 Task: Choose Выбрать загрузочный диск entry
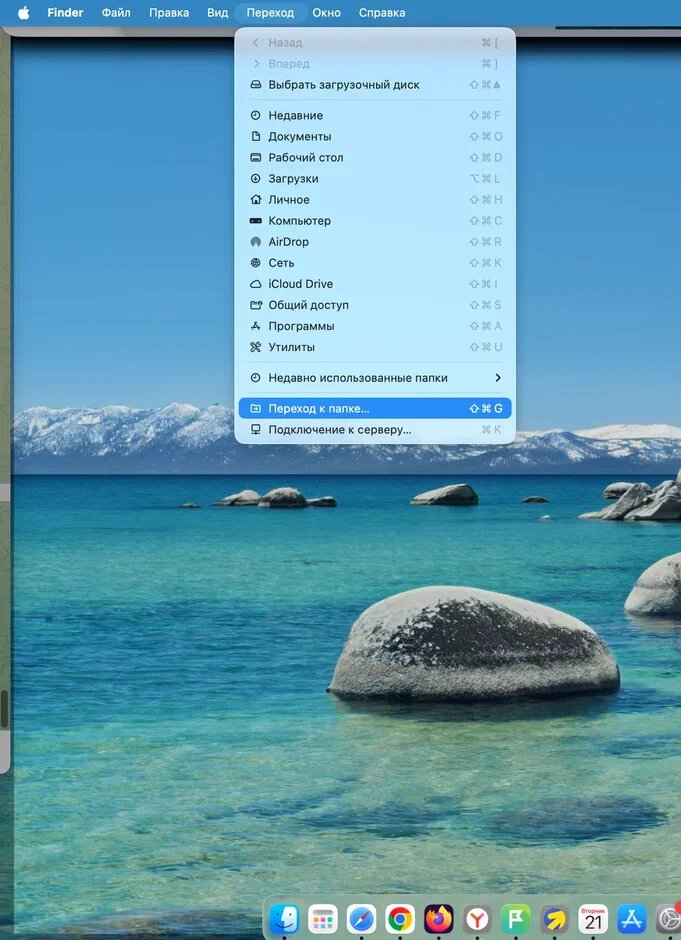[375, 85]
